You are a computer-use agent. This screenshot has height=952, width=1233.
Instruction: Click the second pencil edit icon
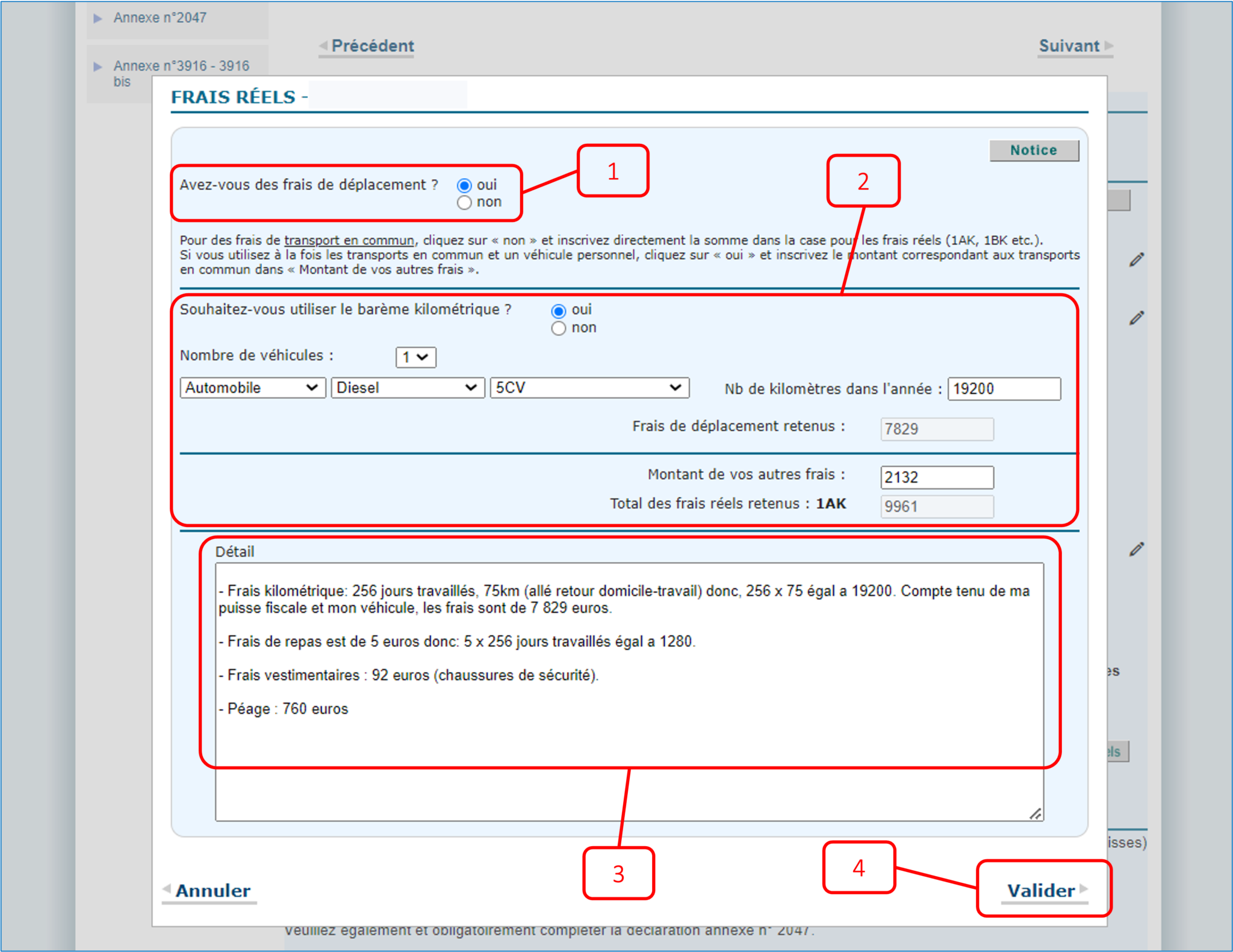tap(1136, 318)
